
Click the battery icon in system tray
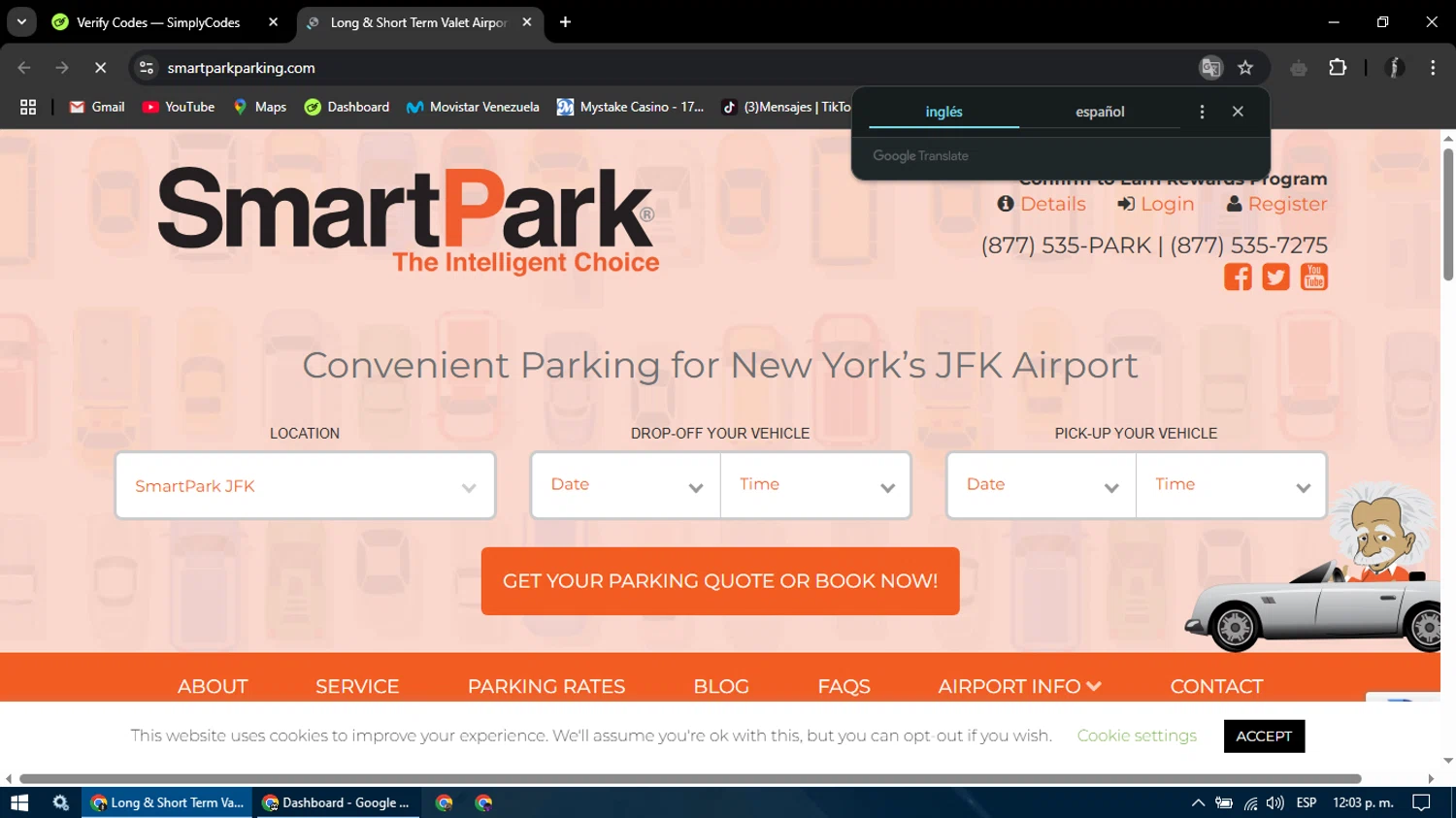click(x=1224, y=802)
